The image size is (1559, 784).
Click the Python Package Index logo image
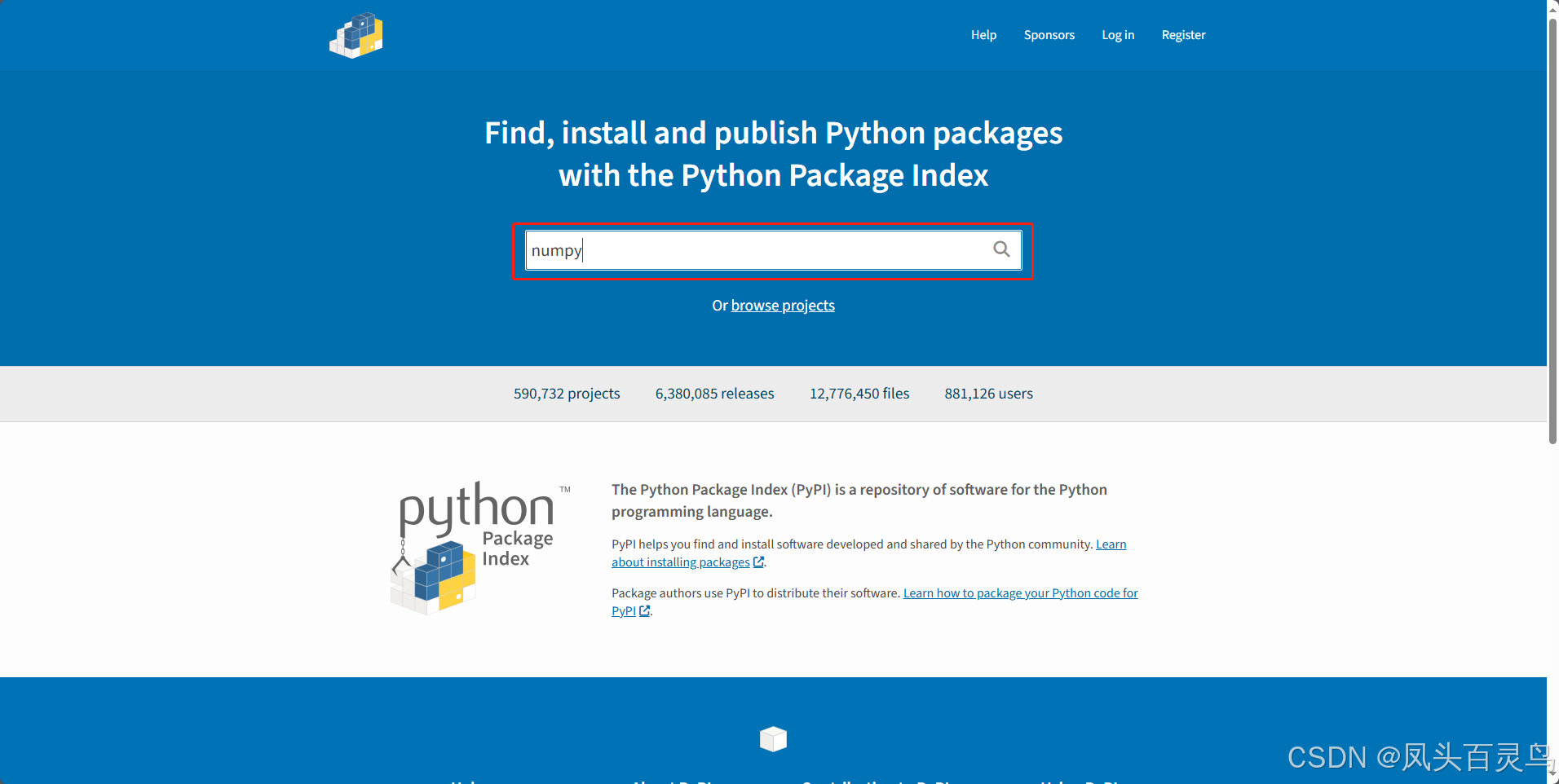click(480, 548)
